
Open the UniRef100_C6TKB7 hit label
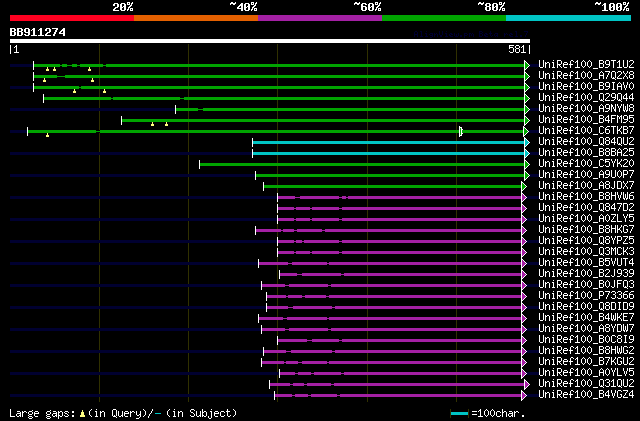586,131
